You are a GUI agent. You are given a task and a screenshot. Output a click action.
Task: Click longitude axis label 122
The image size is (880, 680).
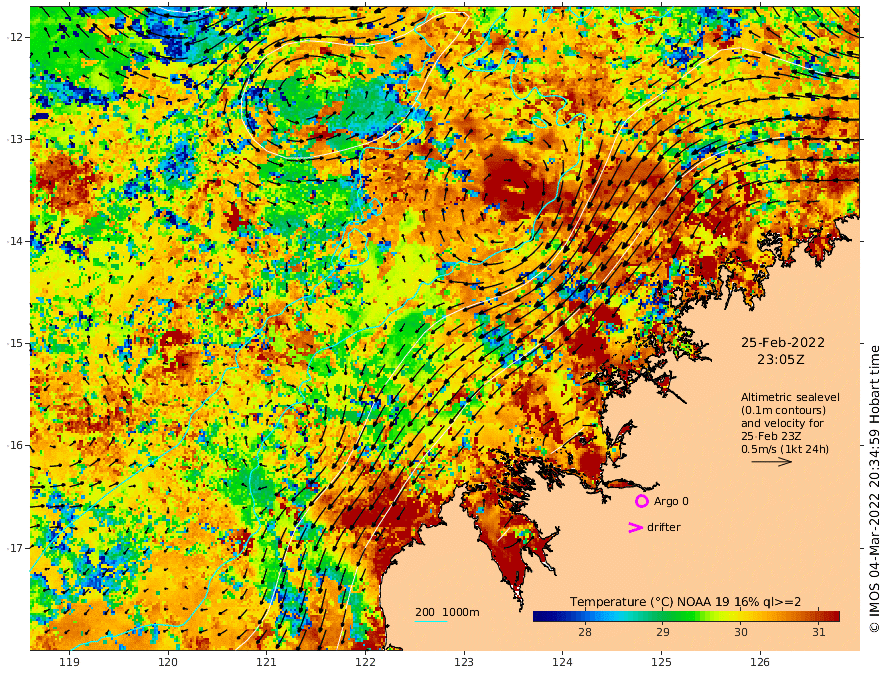[365, 663]
